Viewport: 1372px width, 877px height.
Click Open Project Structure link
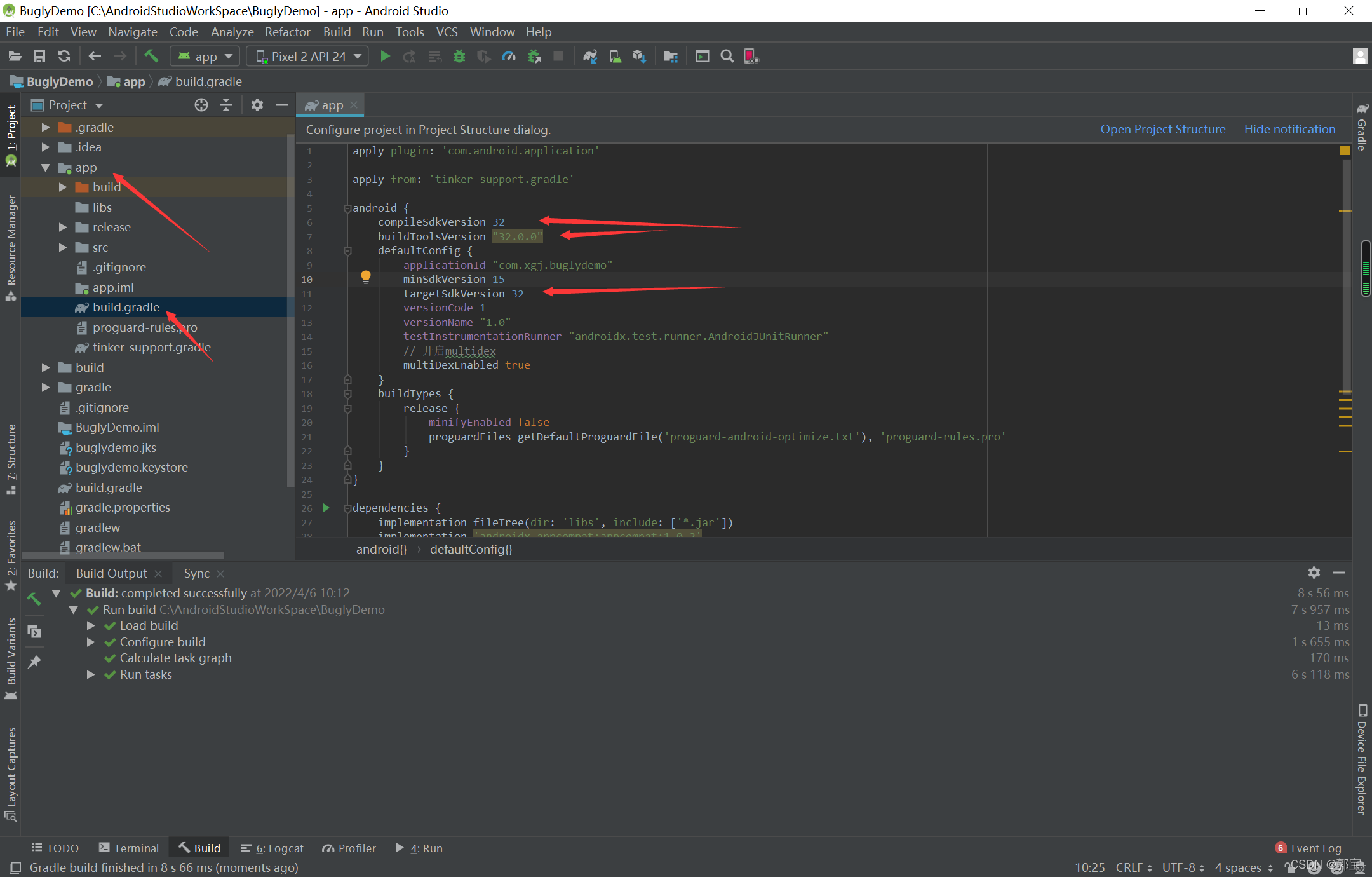[x=1163, y=129]
